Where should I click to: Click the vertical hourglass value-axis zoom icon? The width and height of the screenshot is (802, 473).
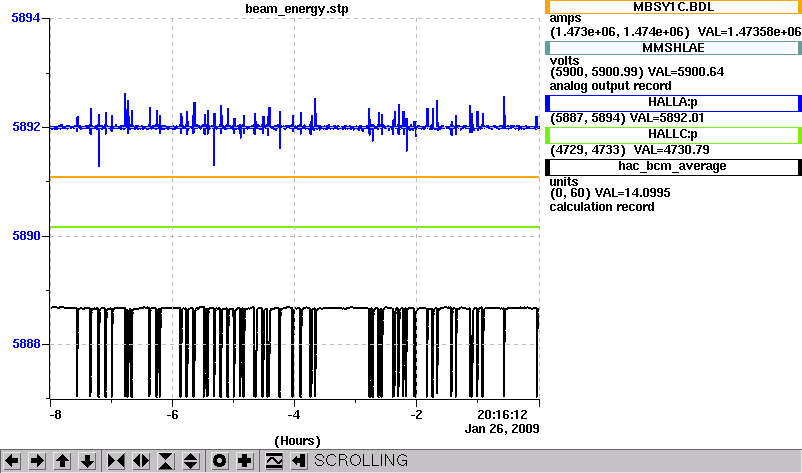[166, 461]
